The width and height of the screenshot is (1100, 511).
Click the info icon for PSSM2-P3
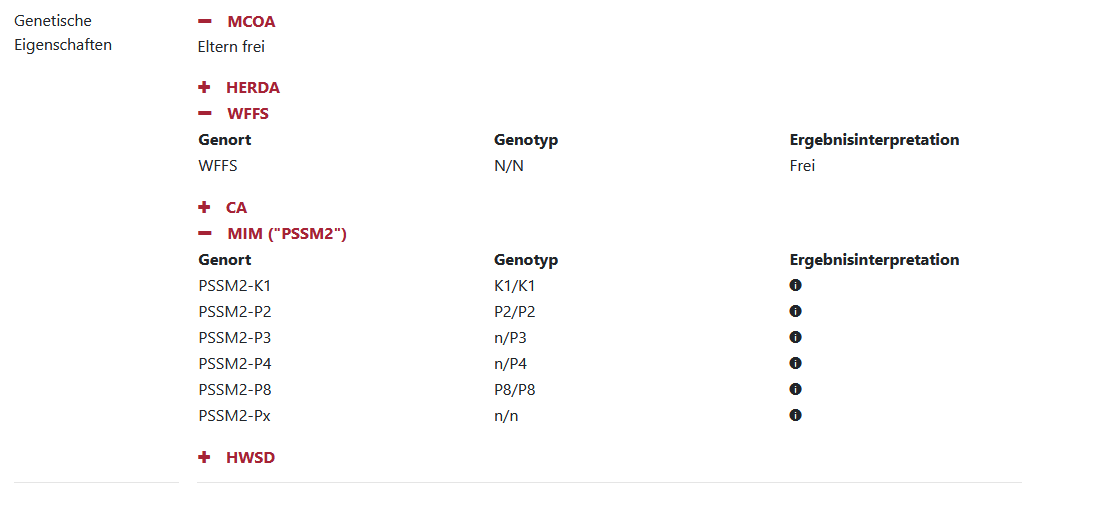tap(795, 337)
